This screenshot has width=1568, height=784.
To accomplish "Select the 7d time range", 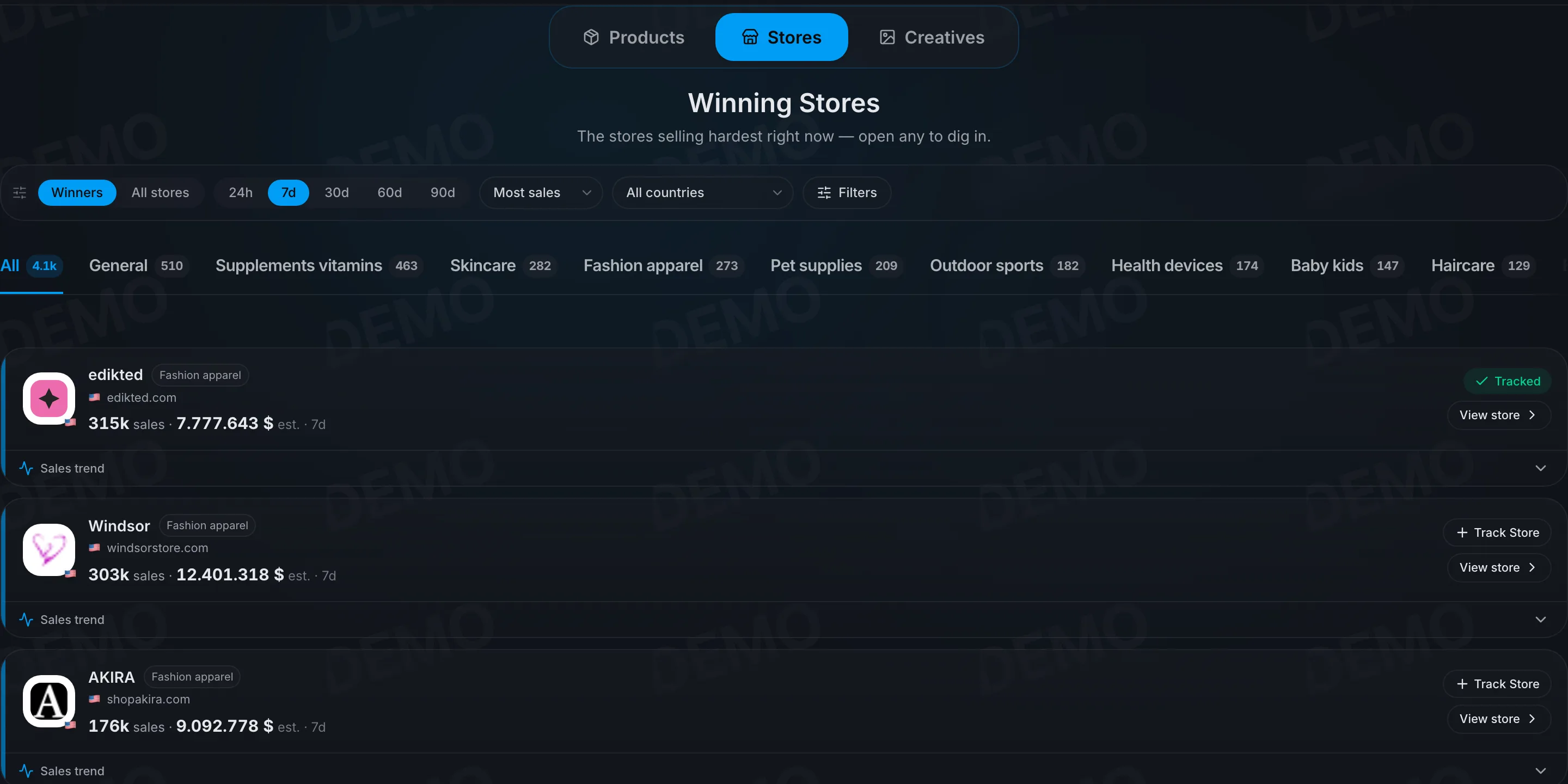I will [289, 192].
